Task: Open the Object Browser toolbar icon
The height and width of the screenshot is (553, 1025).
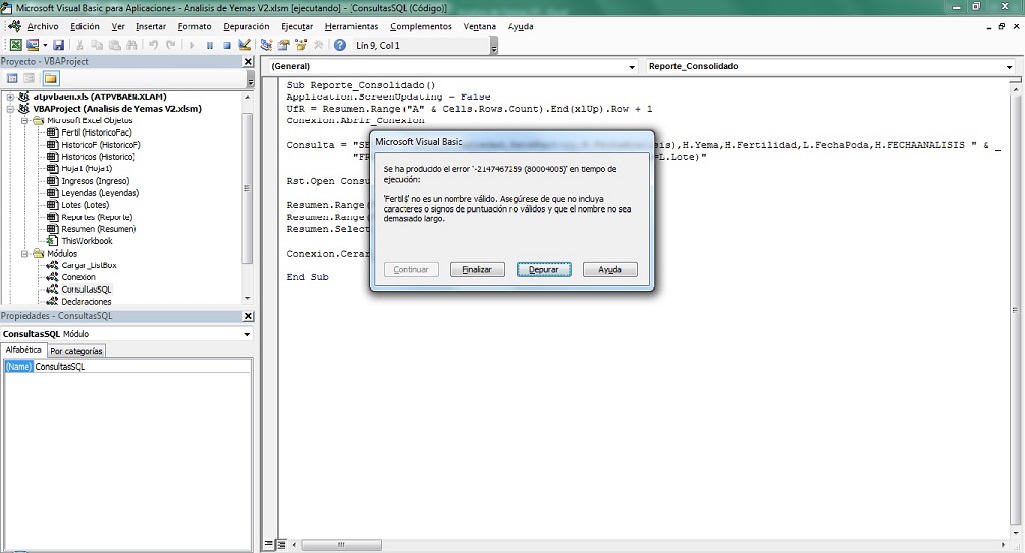Action: [x=301, y=45]
